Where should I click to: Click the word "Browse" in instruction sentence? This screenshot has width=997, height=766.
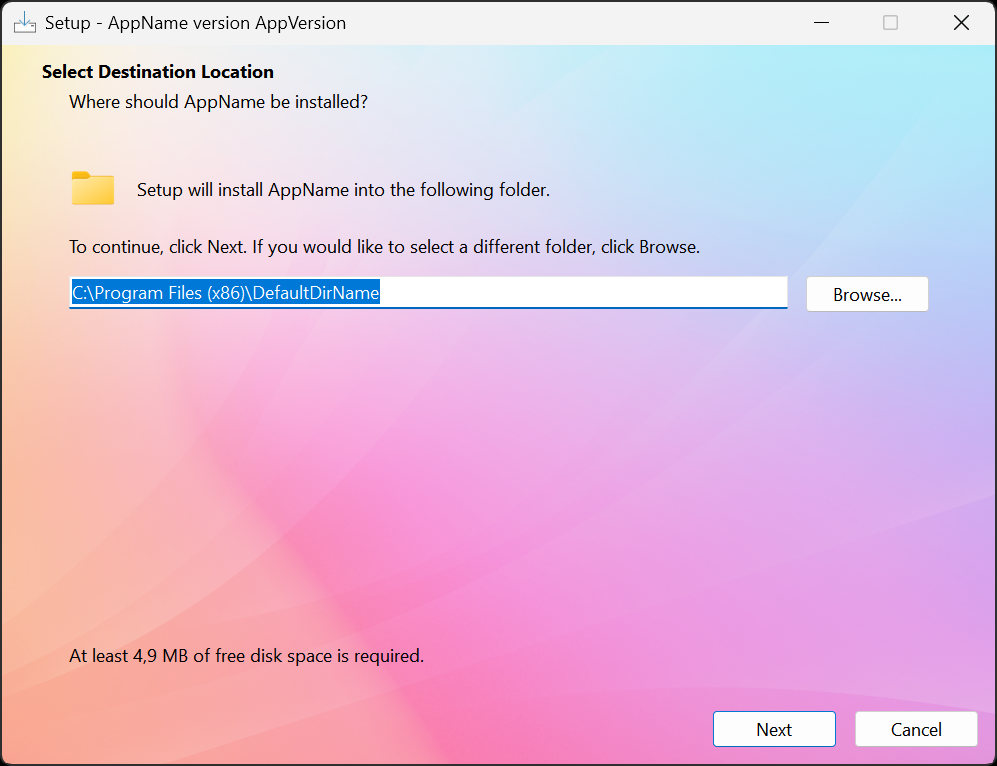pyautogui.click(x=667, y=247)
